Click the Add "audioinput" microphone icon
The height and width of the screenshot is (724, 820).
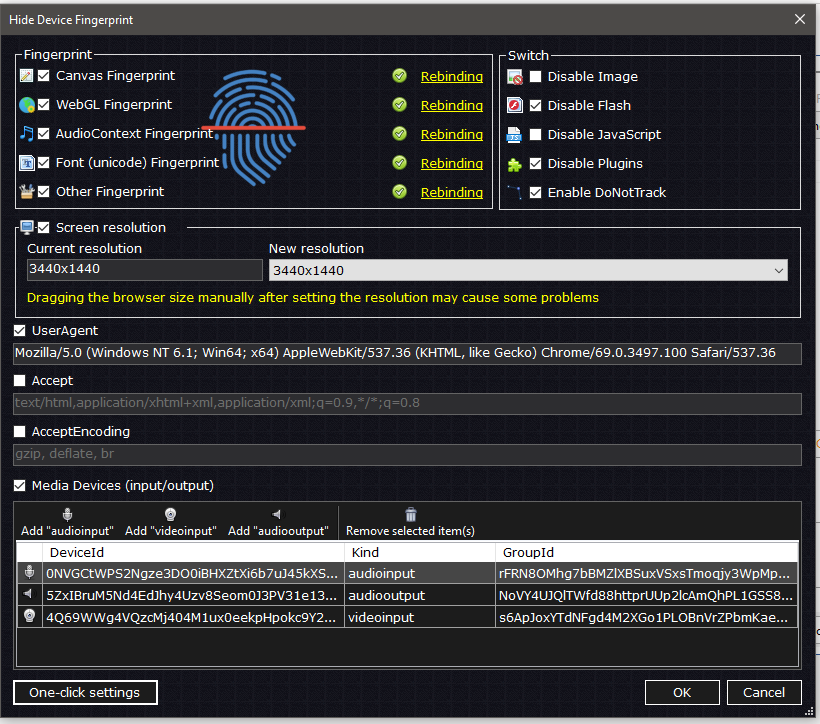pyautogui.click(x=67, y=515)
